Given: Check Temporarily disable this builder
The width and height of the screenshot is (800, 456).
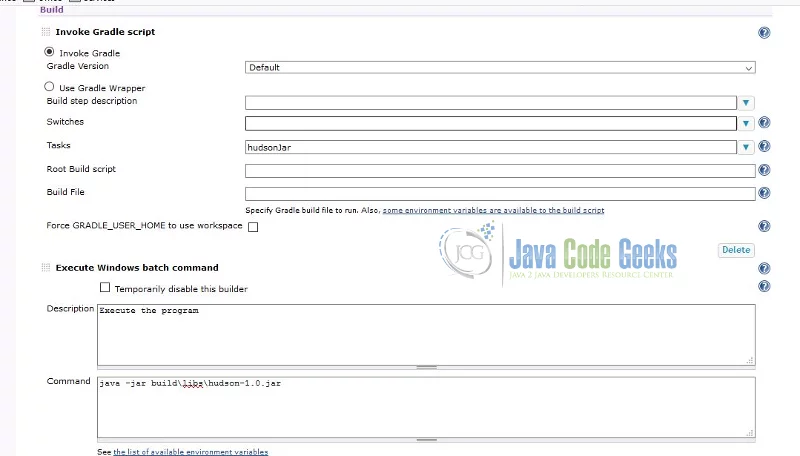Looking at the screenshot, I should [x=105, y=287].
